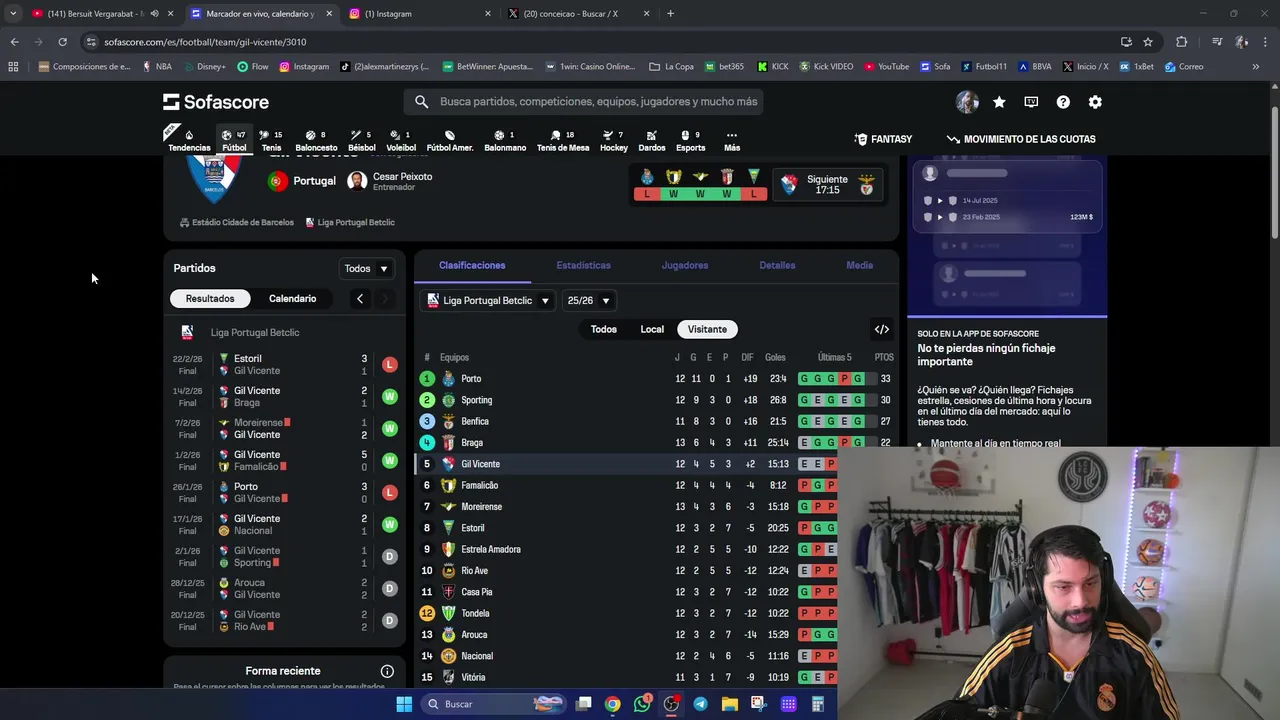The width and height of the screenshot is (1280, 720).
Task: Select the Voleibol sport icon
Action: tap(401, 140)
